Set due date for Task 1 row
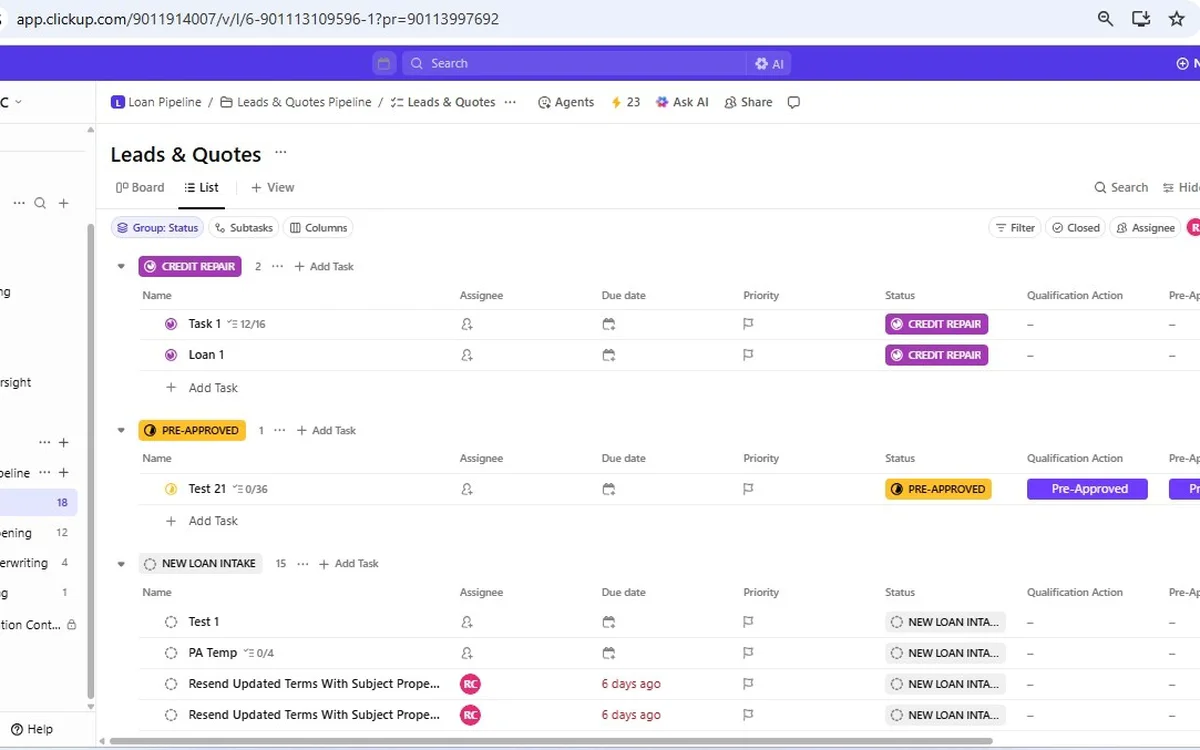Viewport: 1200px width, 750px height. [609, 324]
